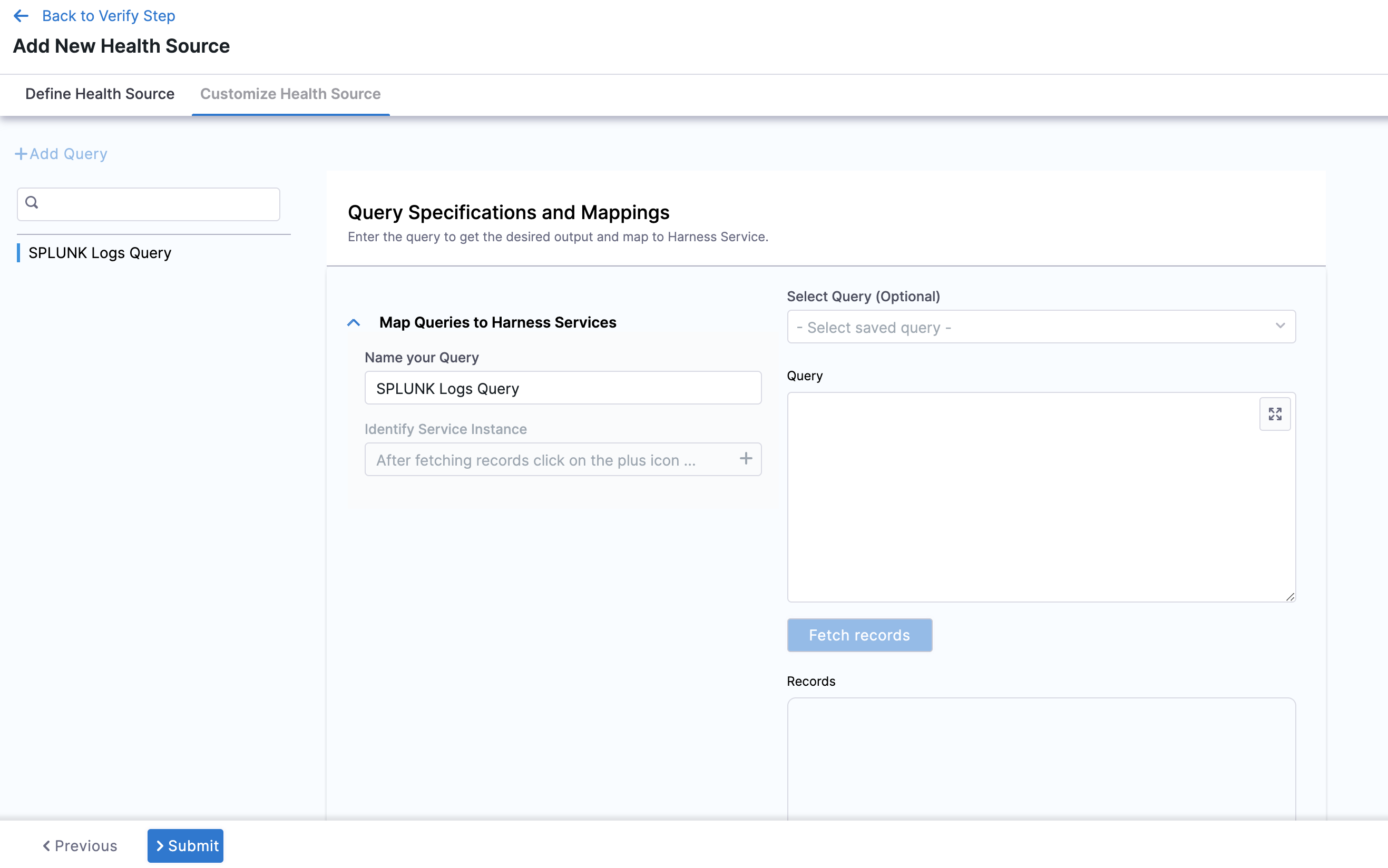The image size is (1388, 868).
Task: Collapse Map Queries to Harness Services chevron
Action: [354, 323]
